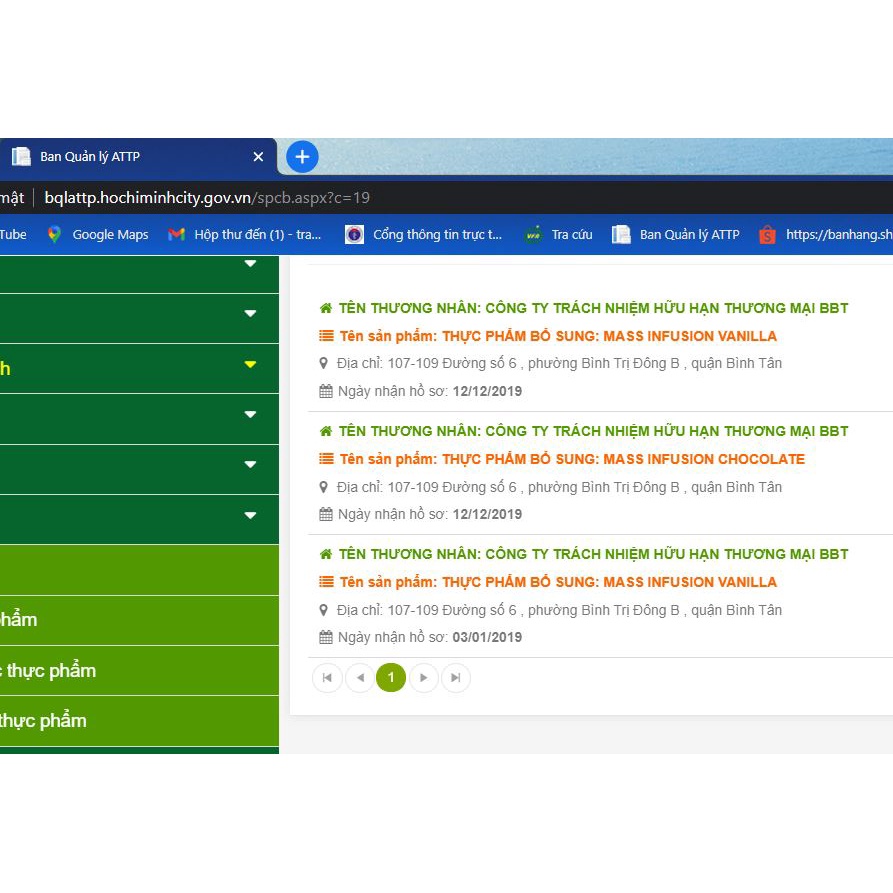This screenshot has width=893, height=893.
Task: Open the Gmail Hộp thư đến bookmark
Action: (245, 235)
